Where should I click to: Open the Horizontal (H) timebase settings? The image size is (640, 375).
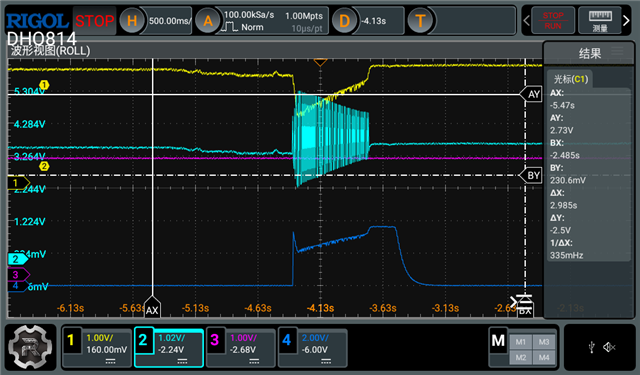(x=132, y=20)
